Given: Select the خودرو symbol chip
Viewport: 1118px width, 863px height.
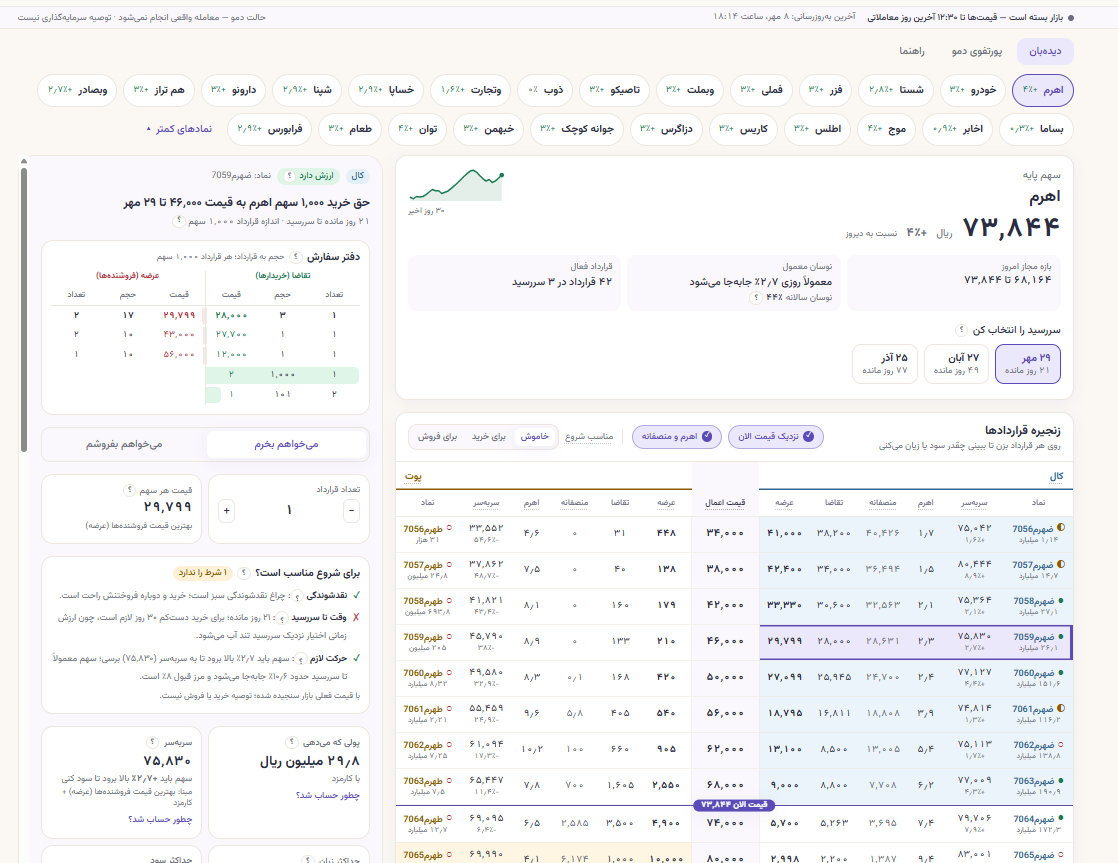Looking at the screenshot, I should (x=973, y=90).
